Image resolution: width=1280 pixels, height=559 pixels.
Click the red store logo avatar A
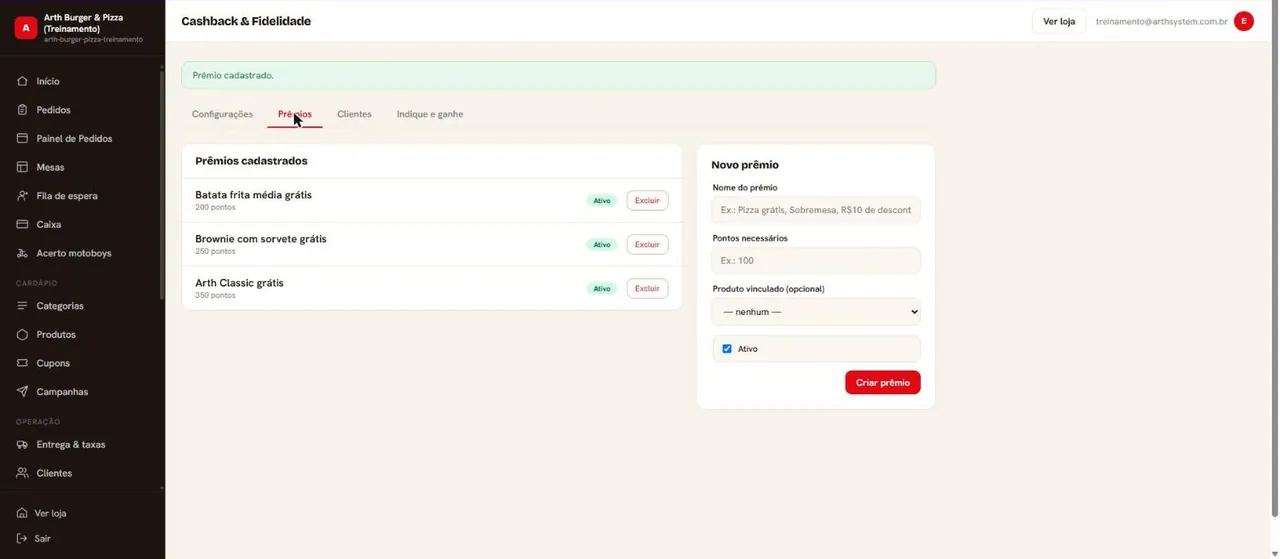26,28
